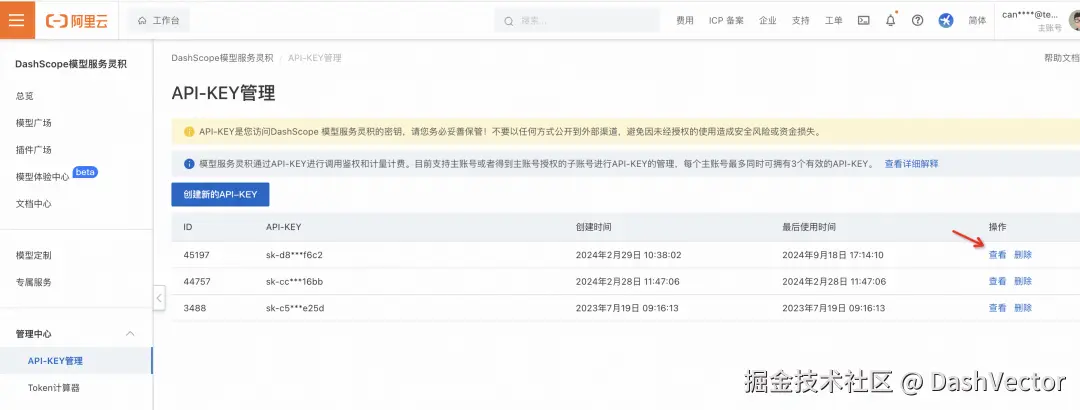The image size is (1080, 410).
Task: View the sk-c5***e25d key via 查看
Action: point(997,308)
